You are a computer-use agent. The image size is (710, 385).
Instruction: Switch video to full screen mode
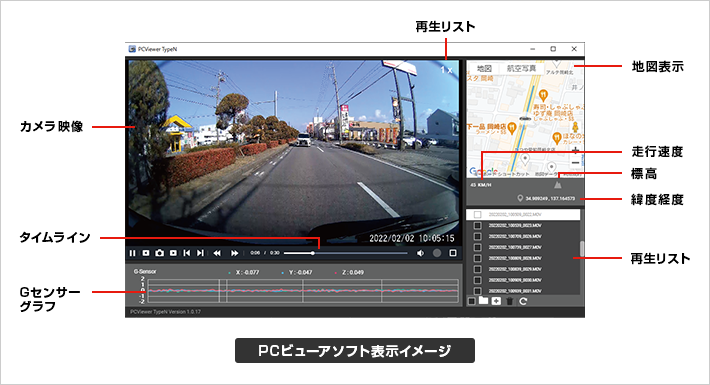point(453,253)
